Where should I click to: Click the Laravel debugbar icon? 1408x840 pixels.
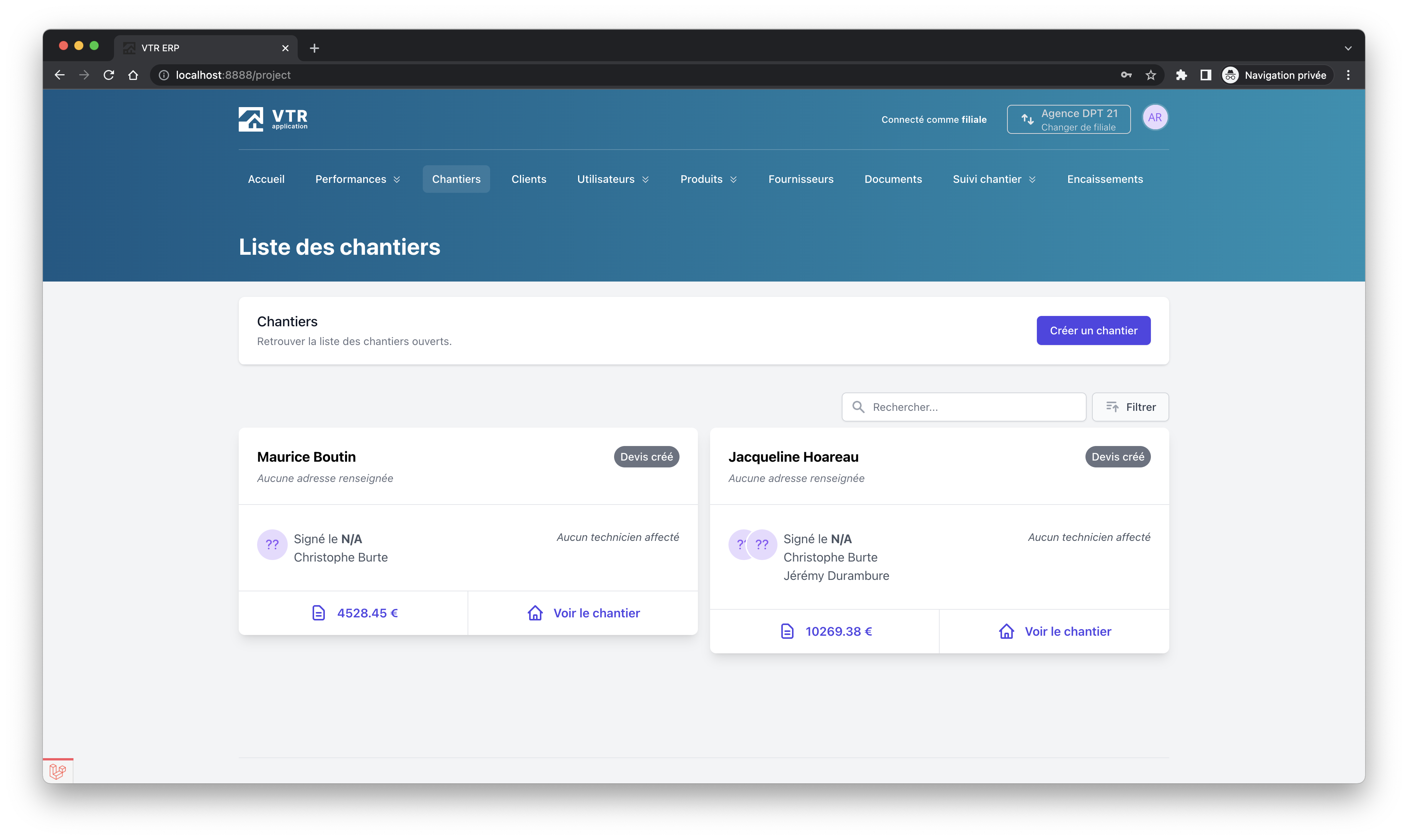point(58,771)
